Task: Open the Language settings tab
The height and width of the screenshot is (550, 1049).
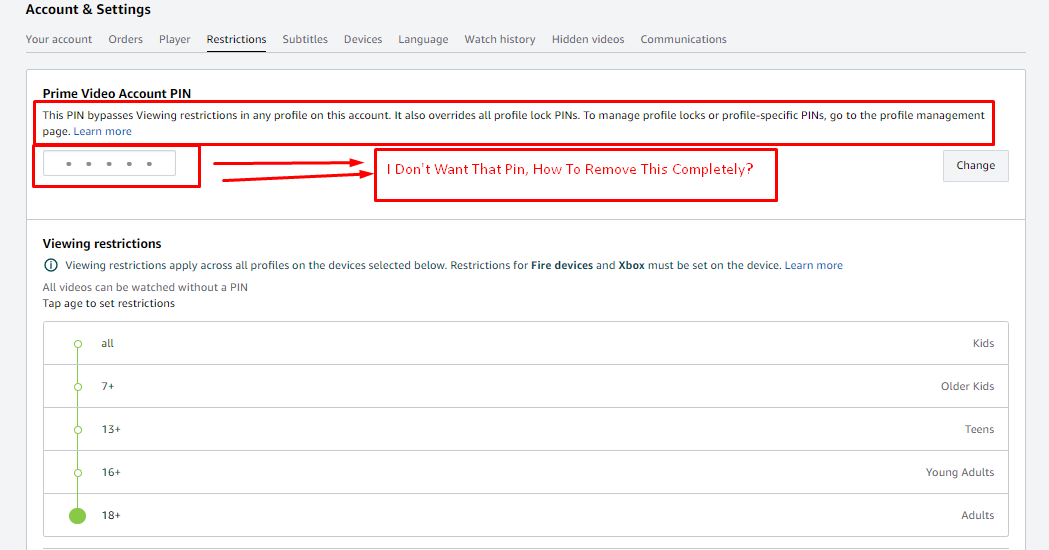Action: pos(423,40)
